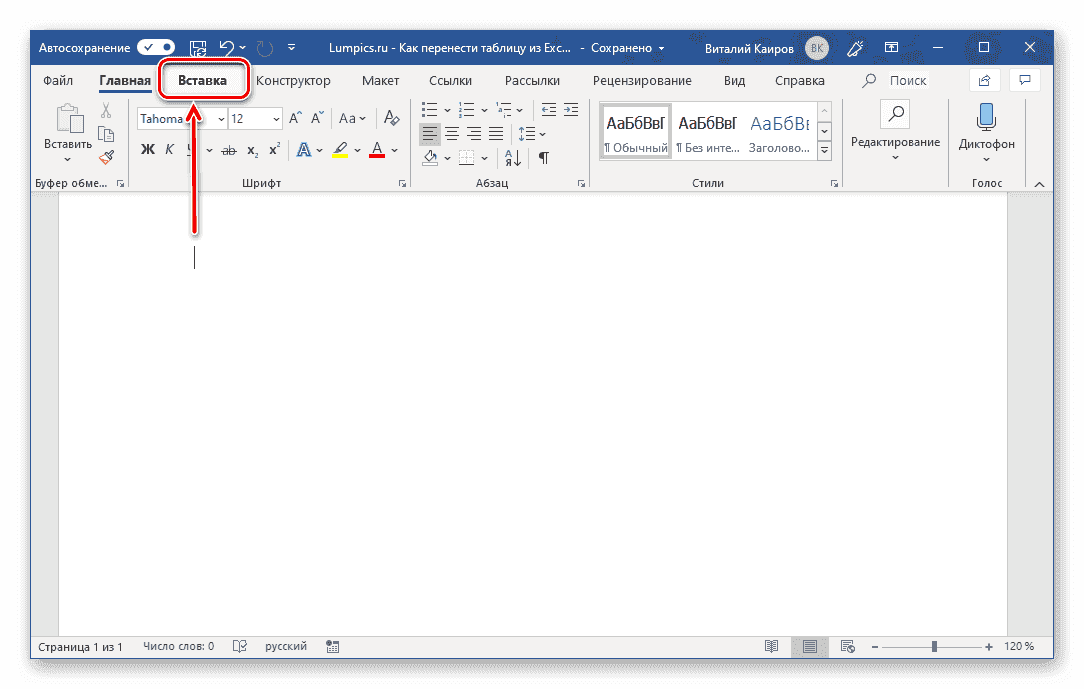Enable subscript formatting

pyautogui.click(x=252, y=149)
